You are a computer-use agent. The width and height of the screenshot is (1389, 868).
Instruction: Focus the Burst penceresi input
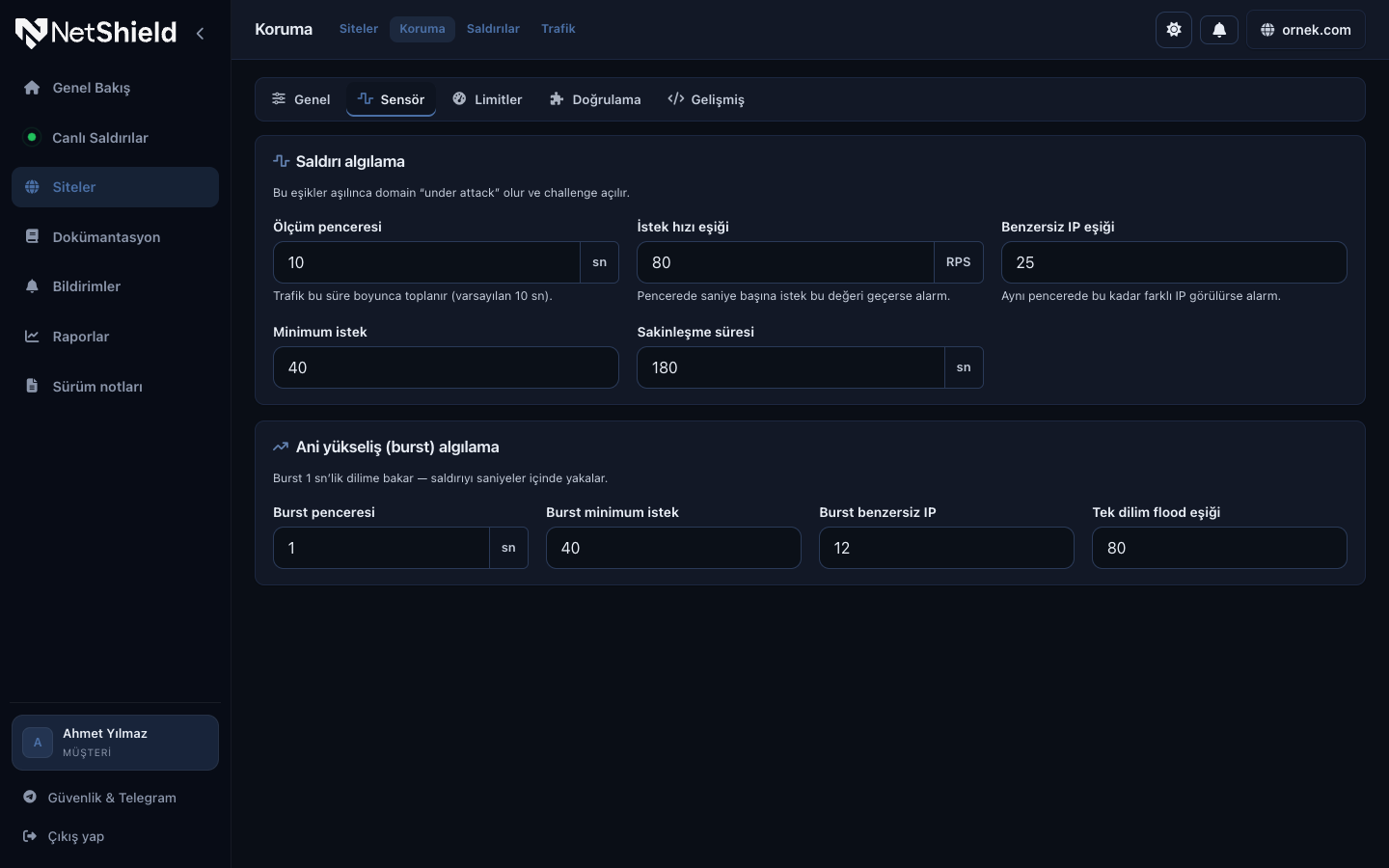click(381, 548)
